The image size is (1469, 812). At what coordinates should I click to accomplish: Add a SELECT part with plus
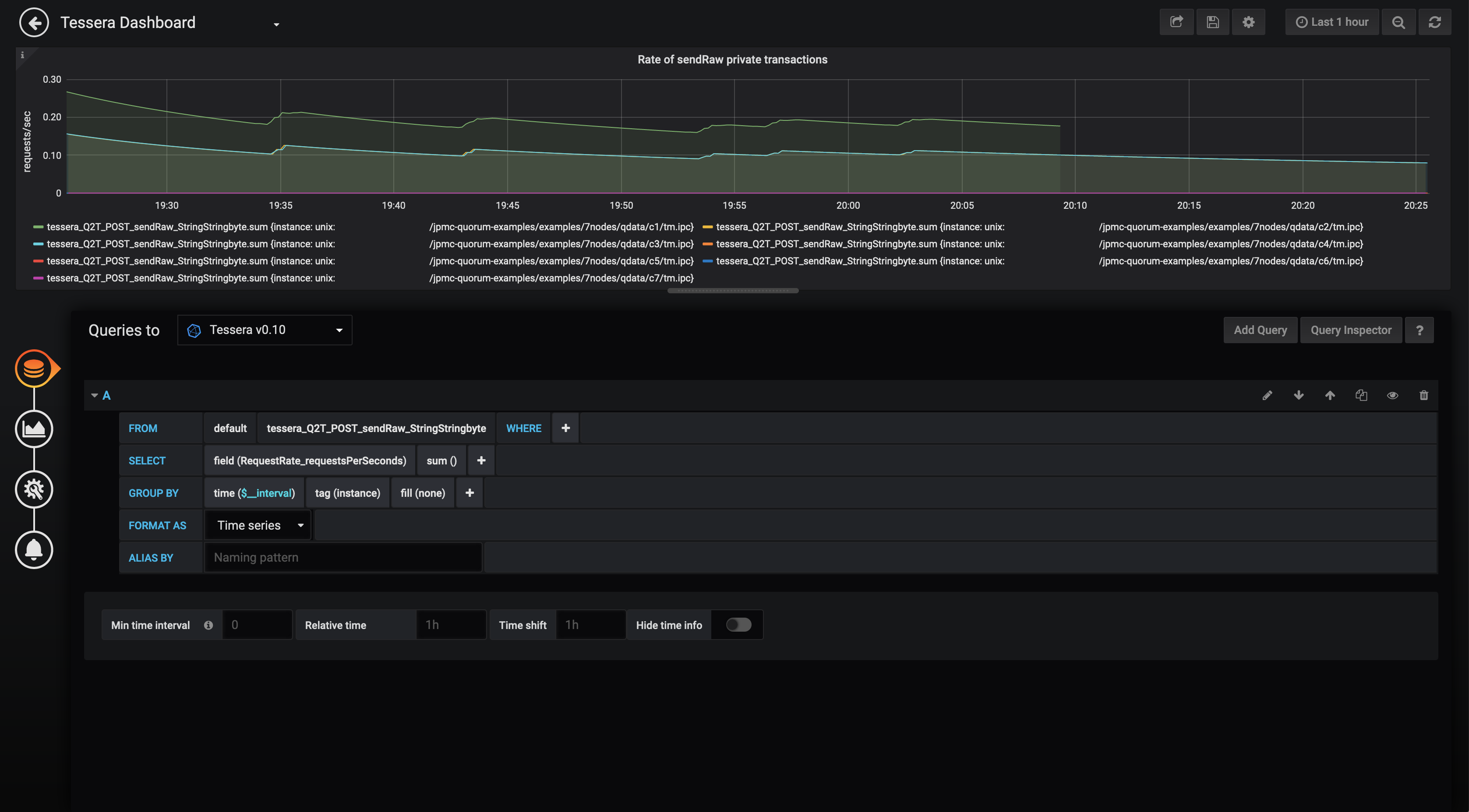coord(481,460)
